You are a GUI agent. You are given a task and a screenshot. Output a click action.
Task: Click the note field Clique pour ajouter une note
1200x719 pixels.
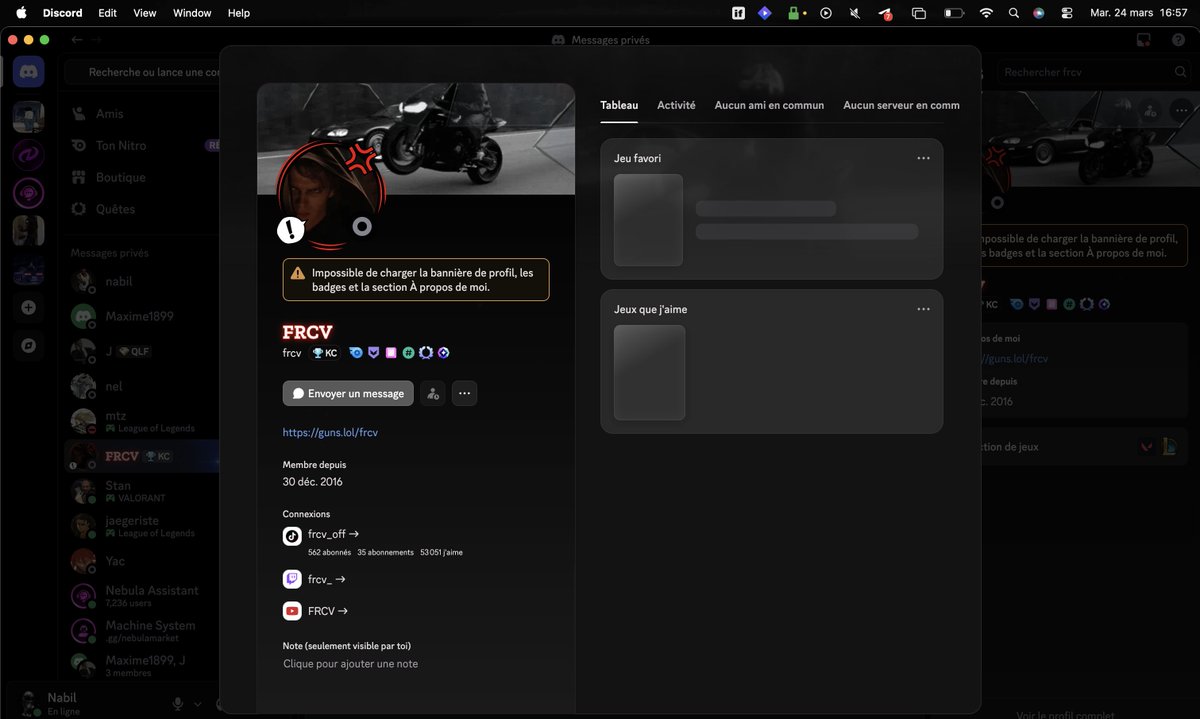[x=351, y=664]
